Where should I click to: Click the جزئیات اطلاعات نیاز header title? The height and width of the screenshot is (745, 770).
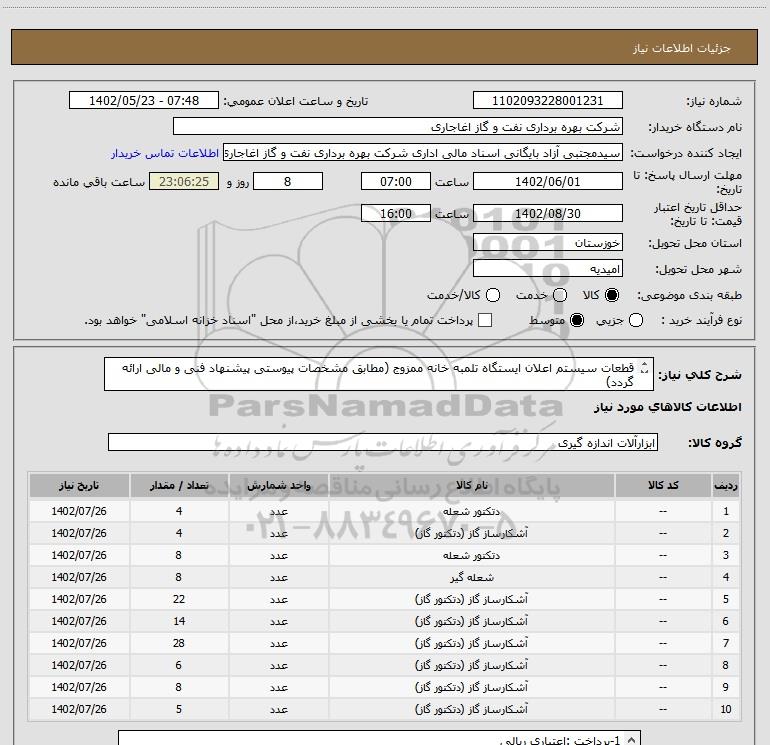coord(682,48)
